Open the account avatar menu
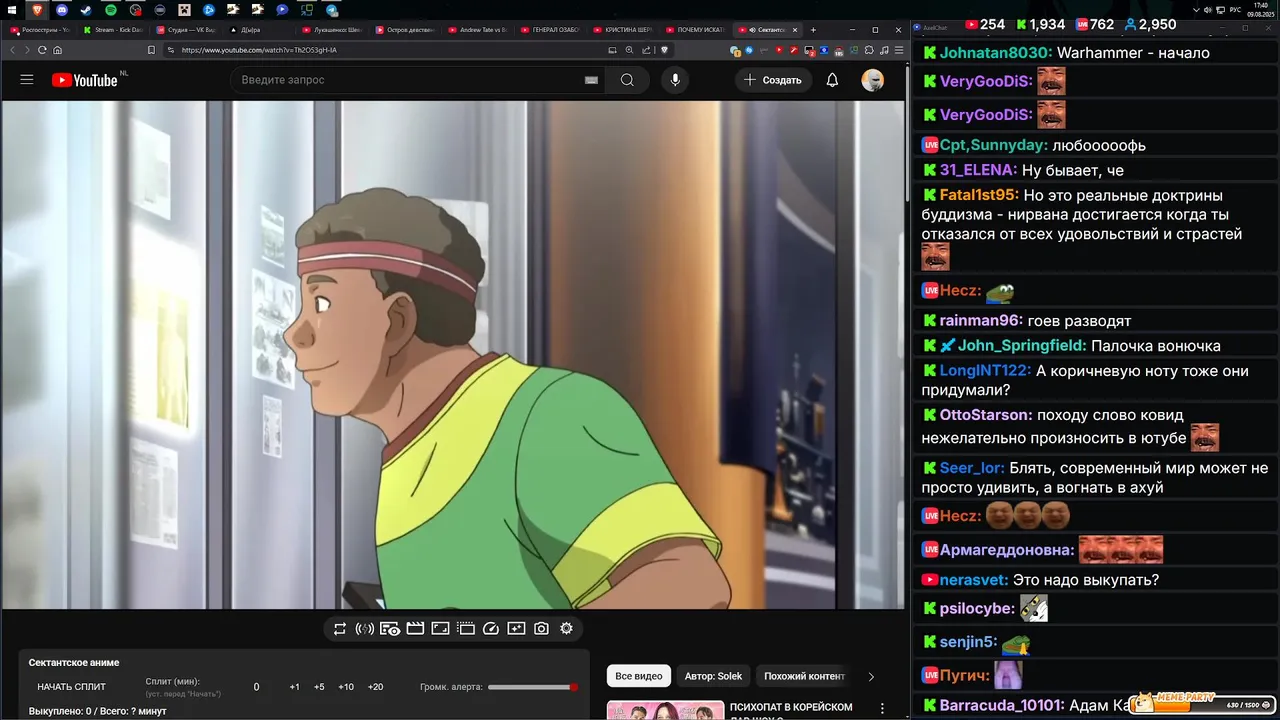Screen dimensions: 1280x720 point(873,80)
